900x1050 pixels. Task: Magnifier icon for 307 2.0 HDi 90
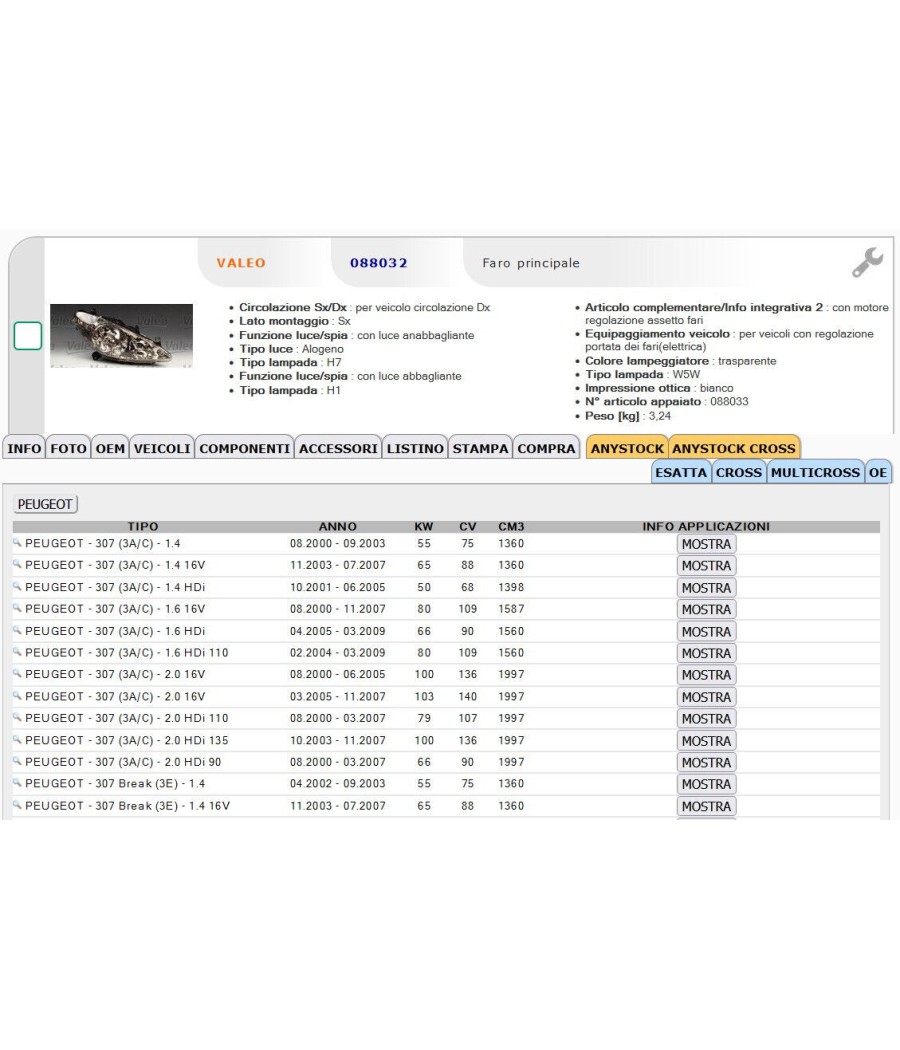17,761
